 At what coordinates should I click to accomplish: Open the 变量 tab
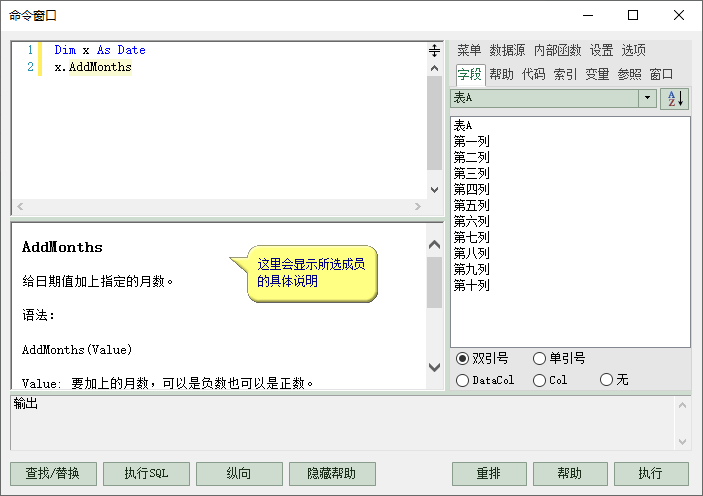tap(597, 74)
